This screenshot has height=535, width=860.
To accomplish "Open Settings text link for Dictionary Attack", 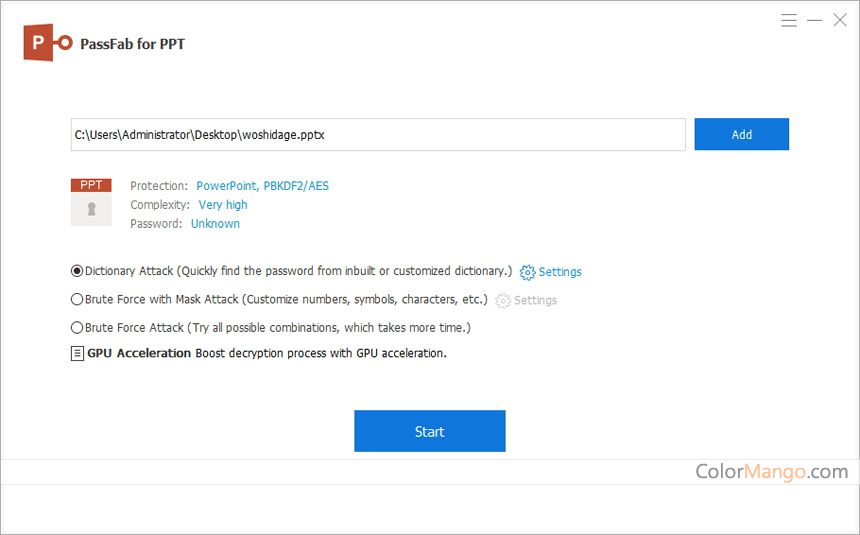I will 560,272.
